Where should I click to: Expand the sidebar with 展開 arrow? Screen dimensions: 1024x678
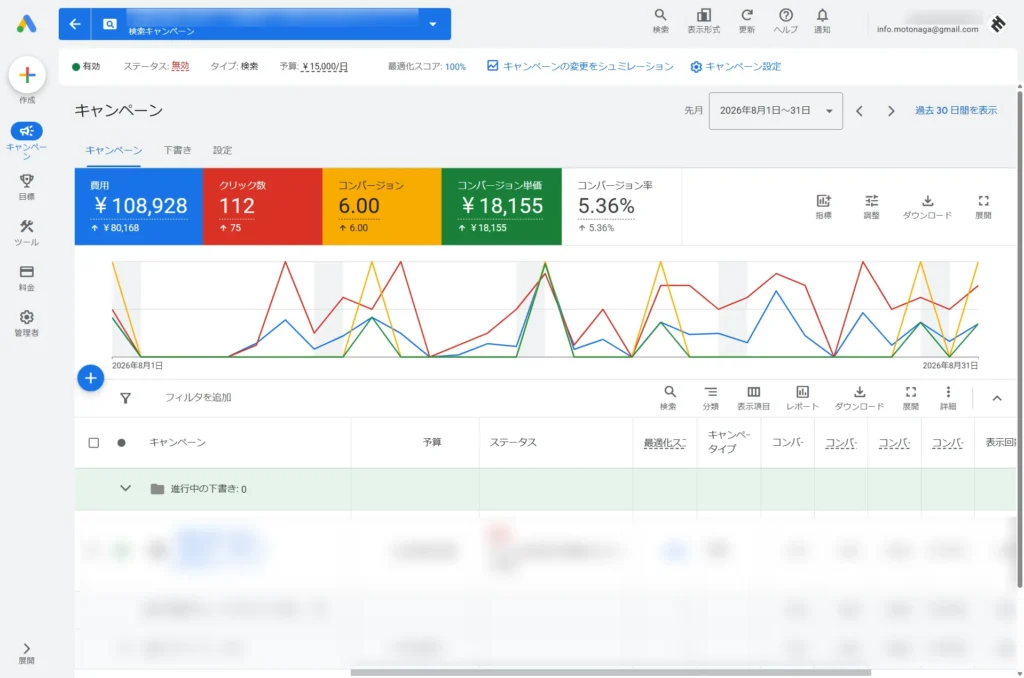pos(26,653)
